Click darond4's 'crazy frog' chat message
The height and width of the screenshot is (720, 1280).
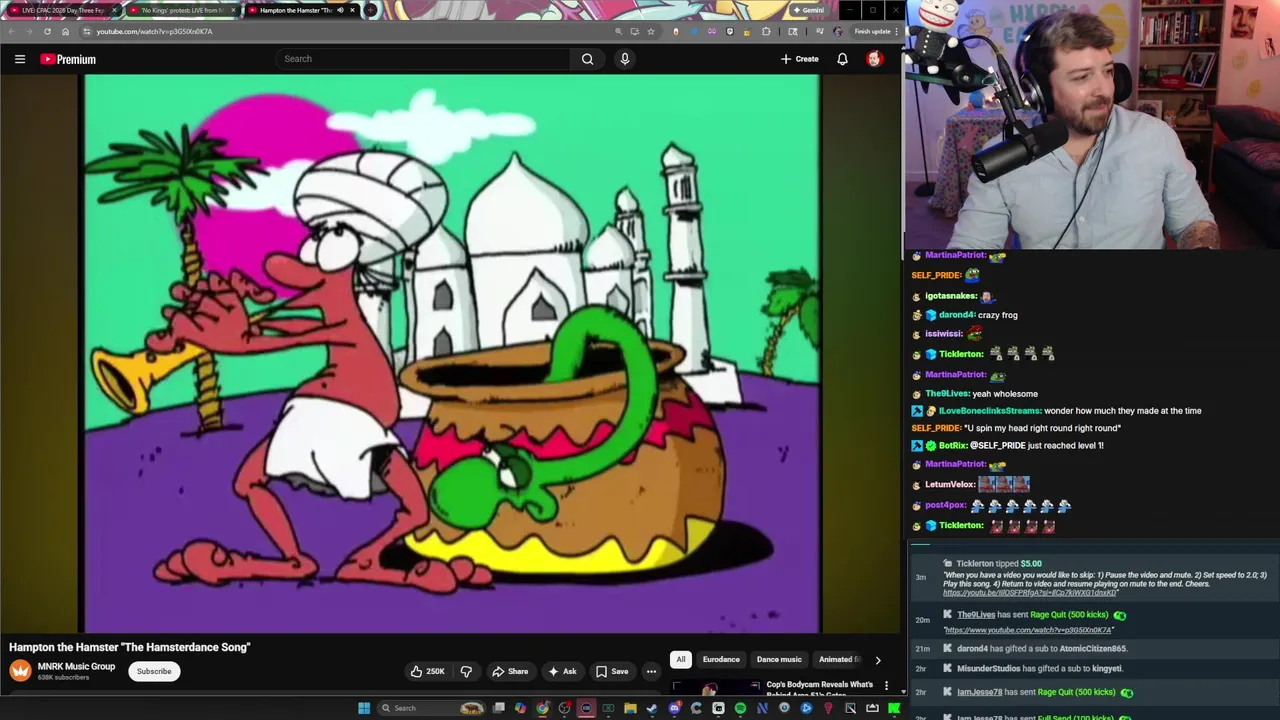(x=997, y=315)
